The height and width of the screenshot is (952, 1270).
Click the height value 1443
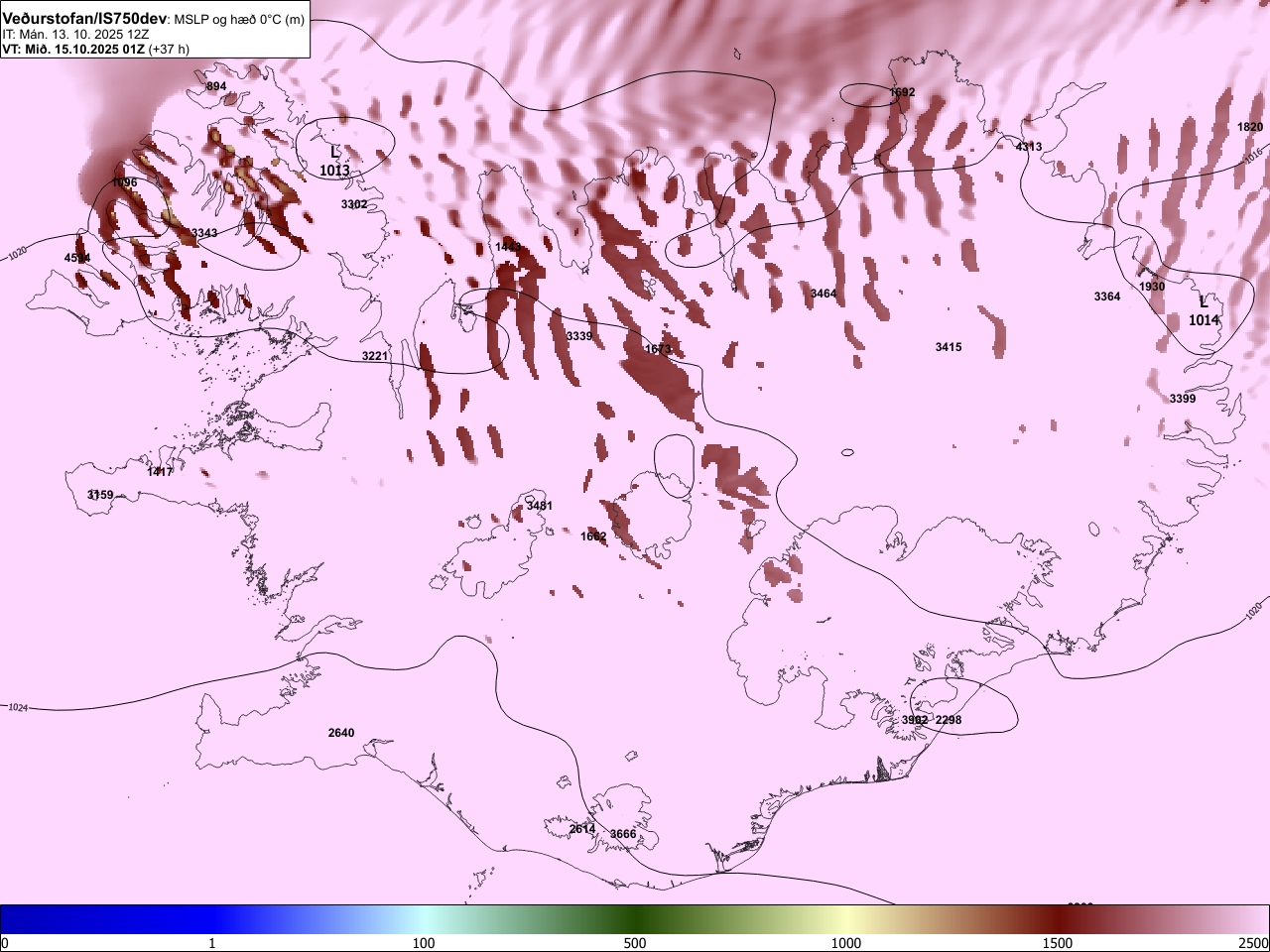click(508, 247)
